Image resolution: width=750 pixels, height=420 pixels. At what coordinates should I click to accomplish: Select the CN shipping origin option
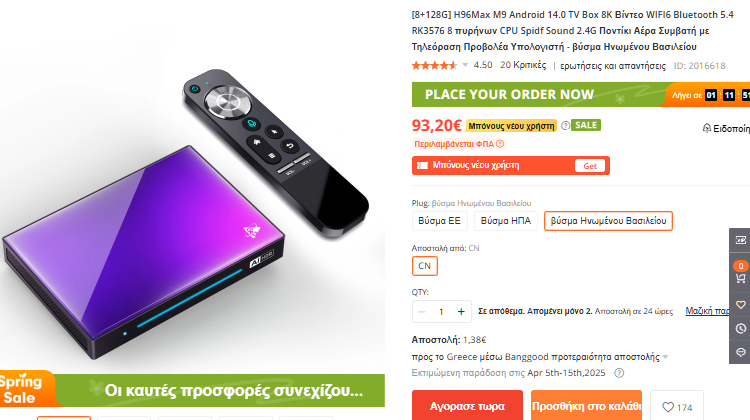(x=425, y=266)
